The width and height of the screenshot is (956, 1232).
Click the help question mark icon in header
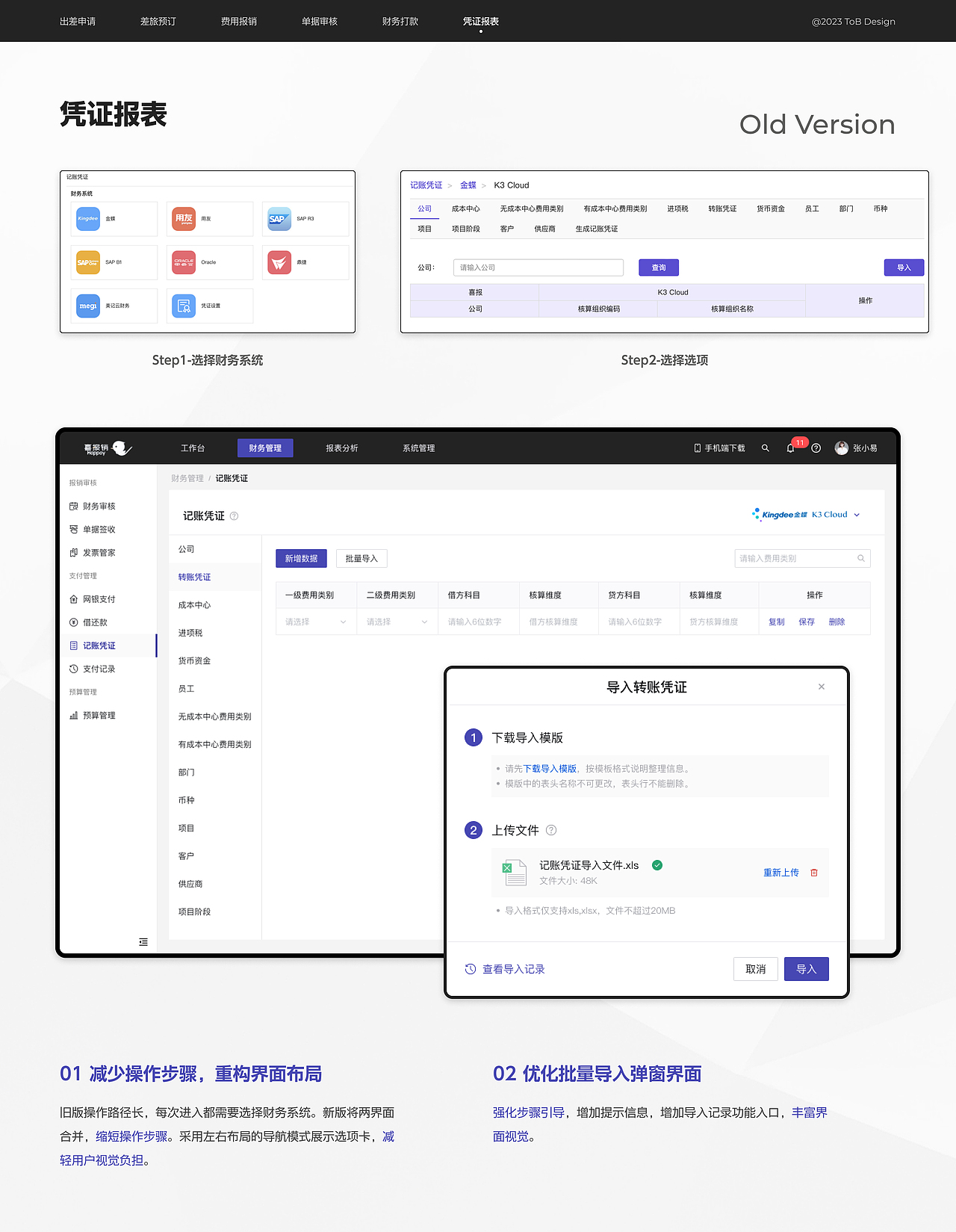tap(816, 448)
